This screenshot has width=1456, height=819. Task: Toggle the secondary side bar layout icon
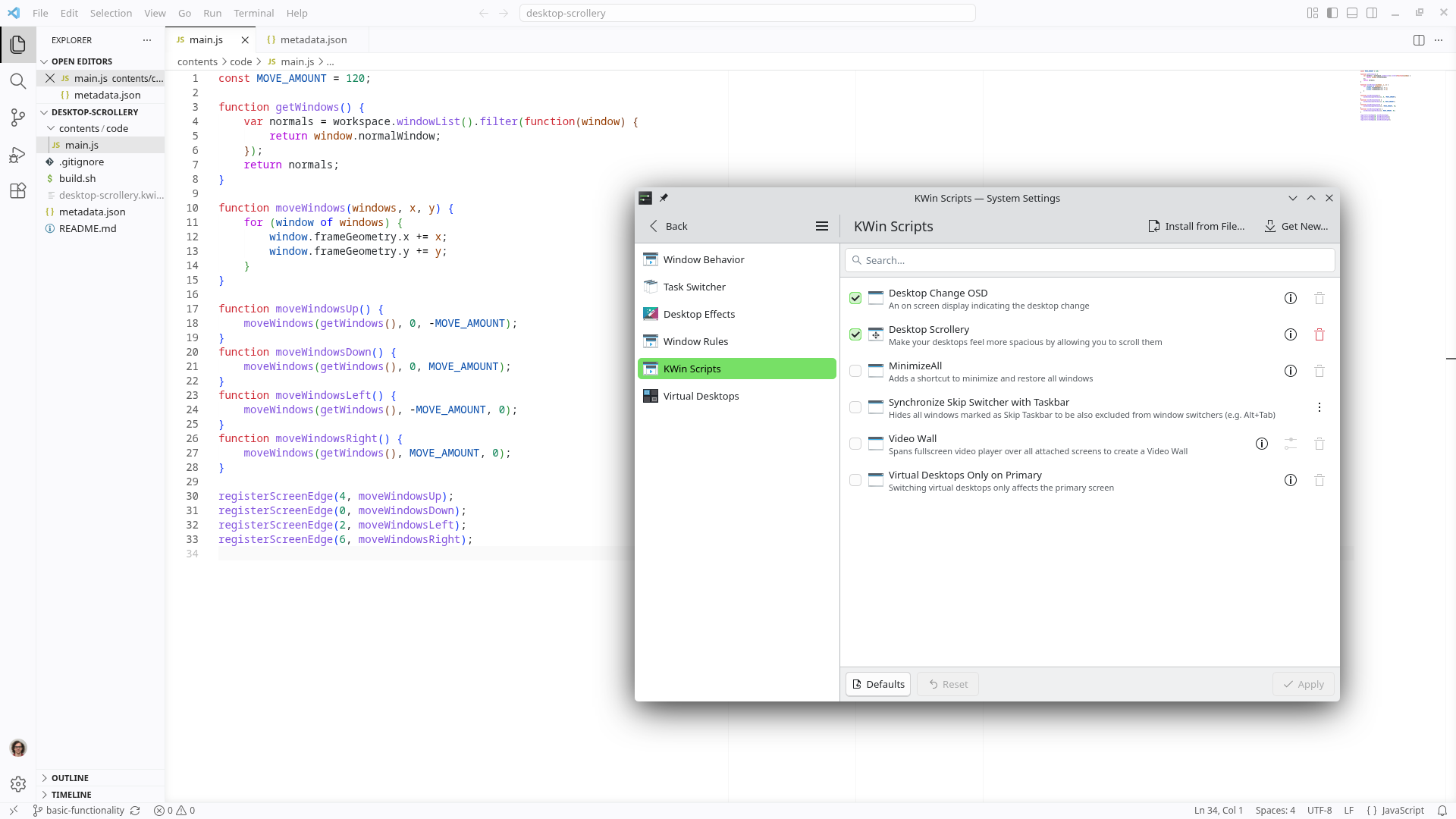point(1372,13)
